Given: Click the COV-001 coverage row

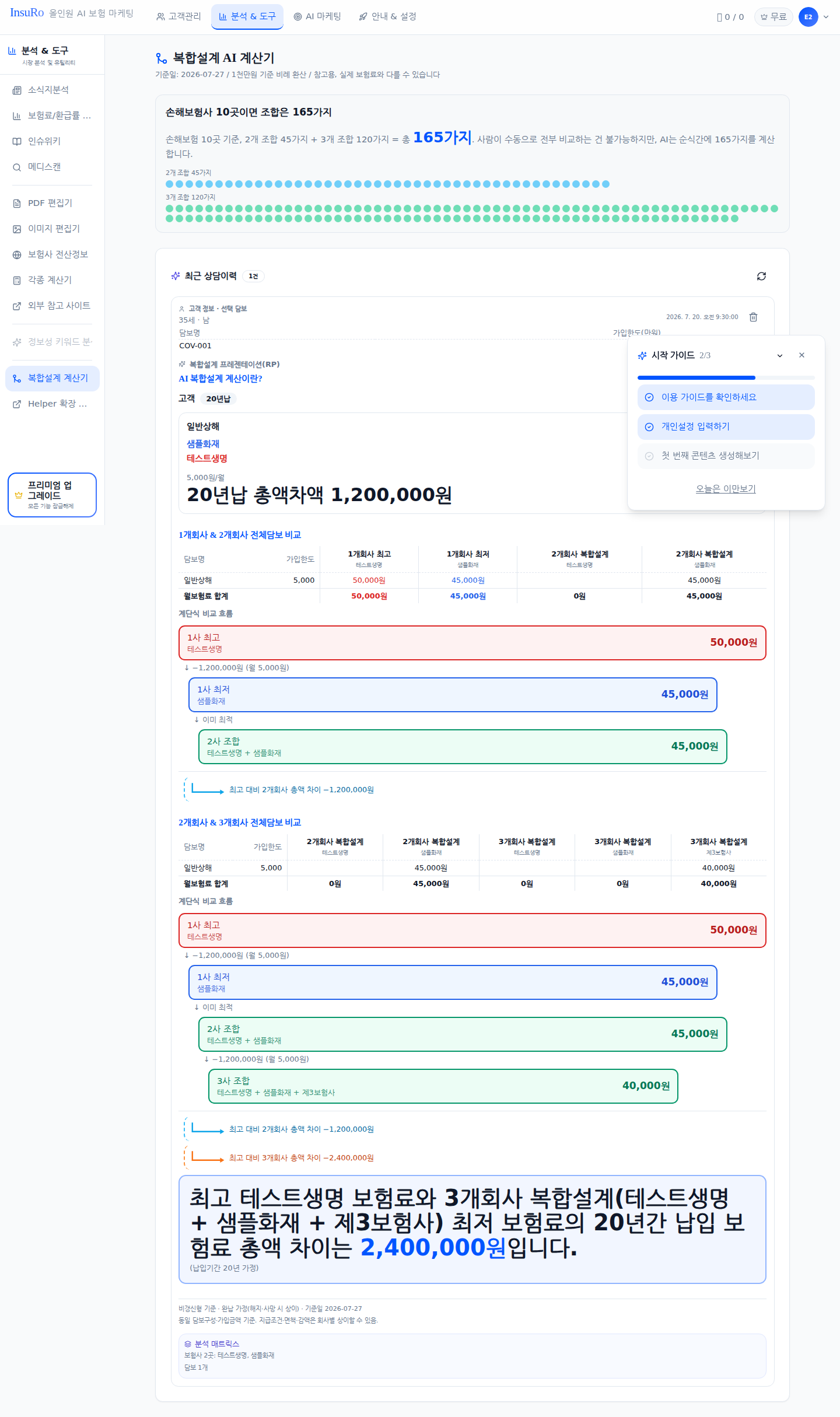Looking at the screenshot, I should pos(419,345).
